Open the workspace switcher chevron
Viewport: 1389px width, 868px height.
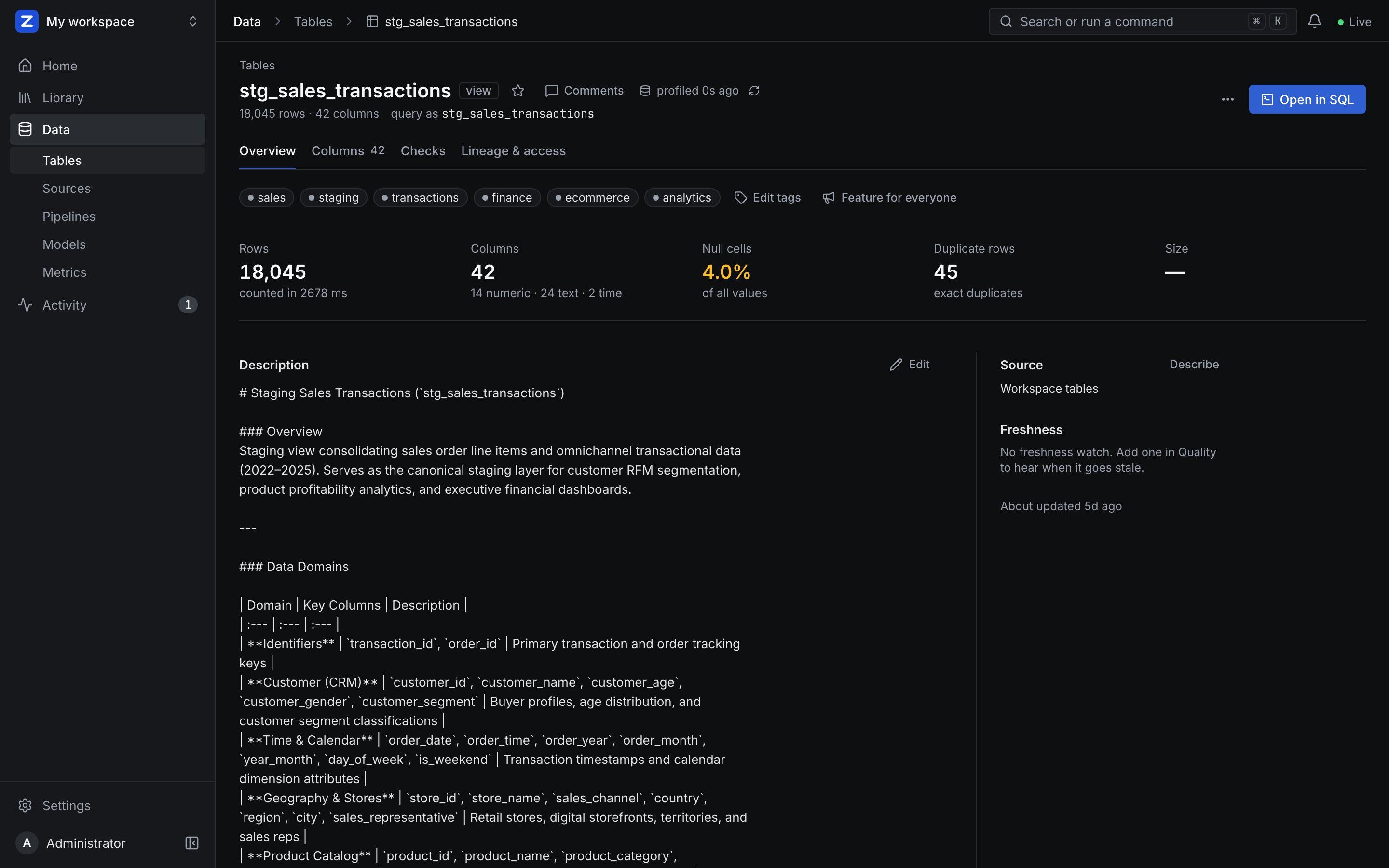pos(193,21)
